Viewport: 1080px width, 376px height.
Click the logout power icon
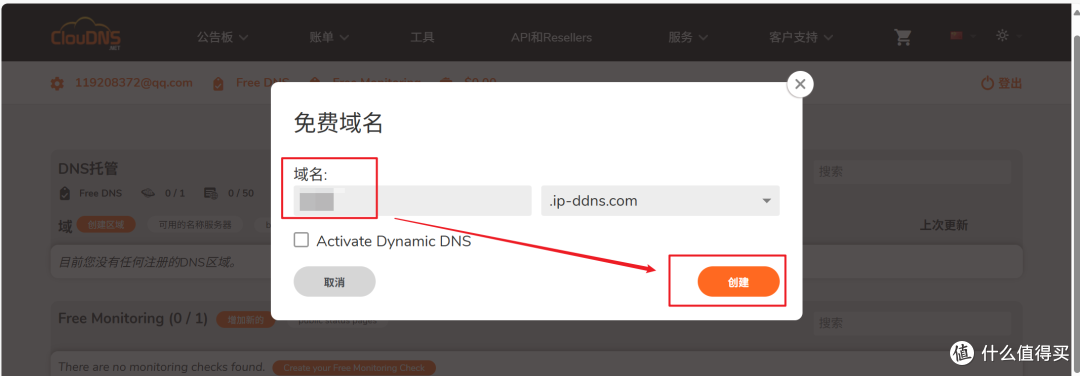click(988, 83)
